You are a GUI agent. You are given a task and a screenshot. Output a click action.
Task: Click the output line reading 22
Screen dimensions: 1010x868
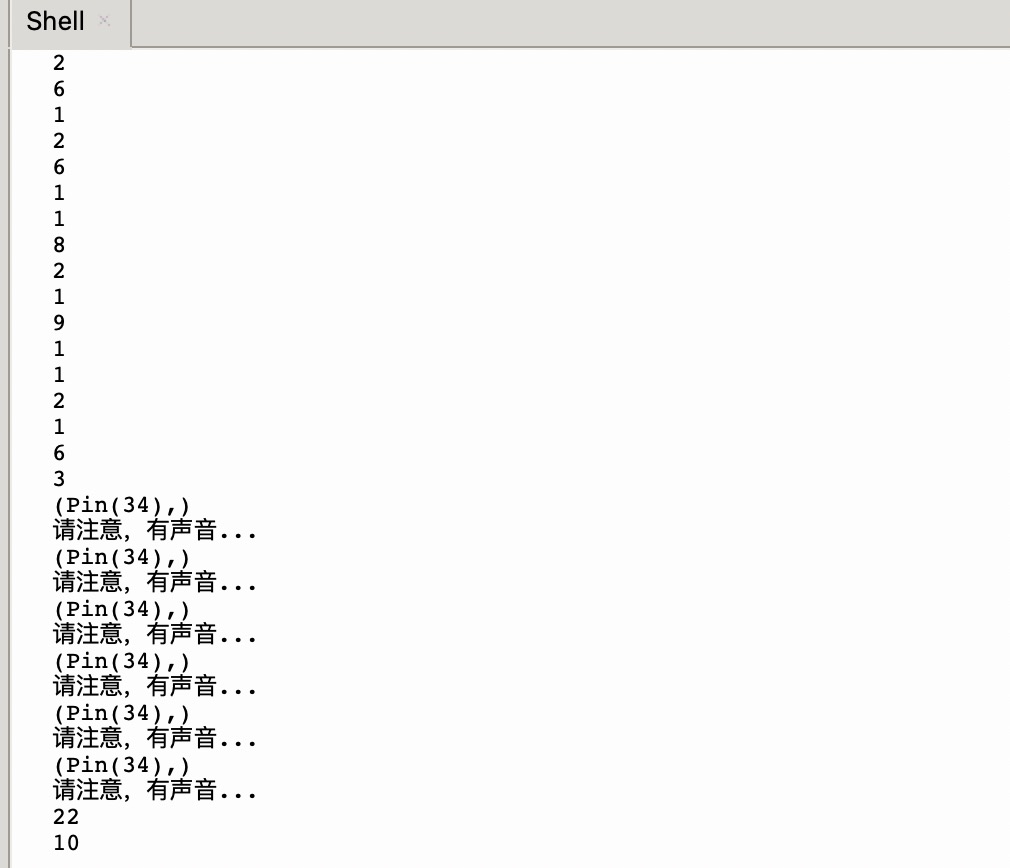(x=66, y=816)
